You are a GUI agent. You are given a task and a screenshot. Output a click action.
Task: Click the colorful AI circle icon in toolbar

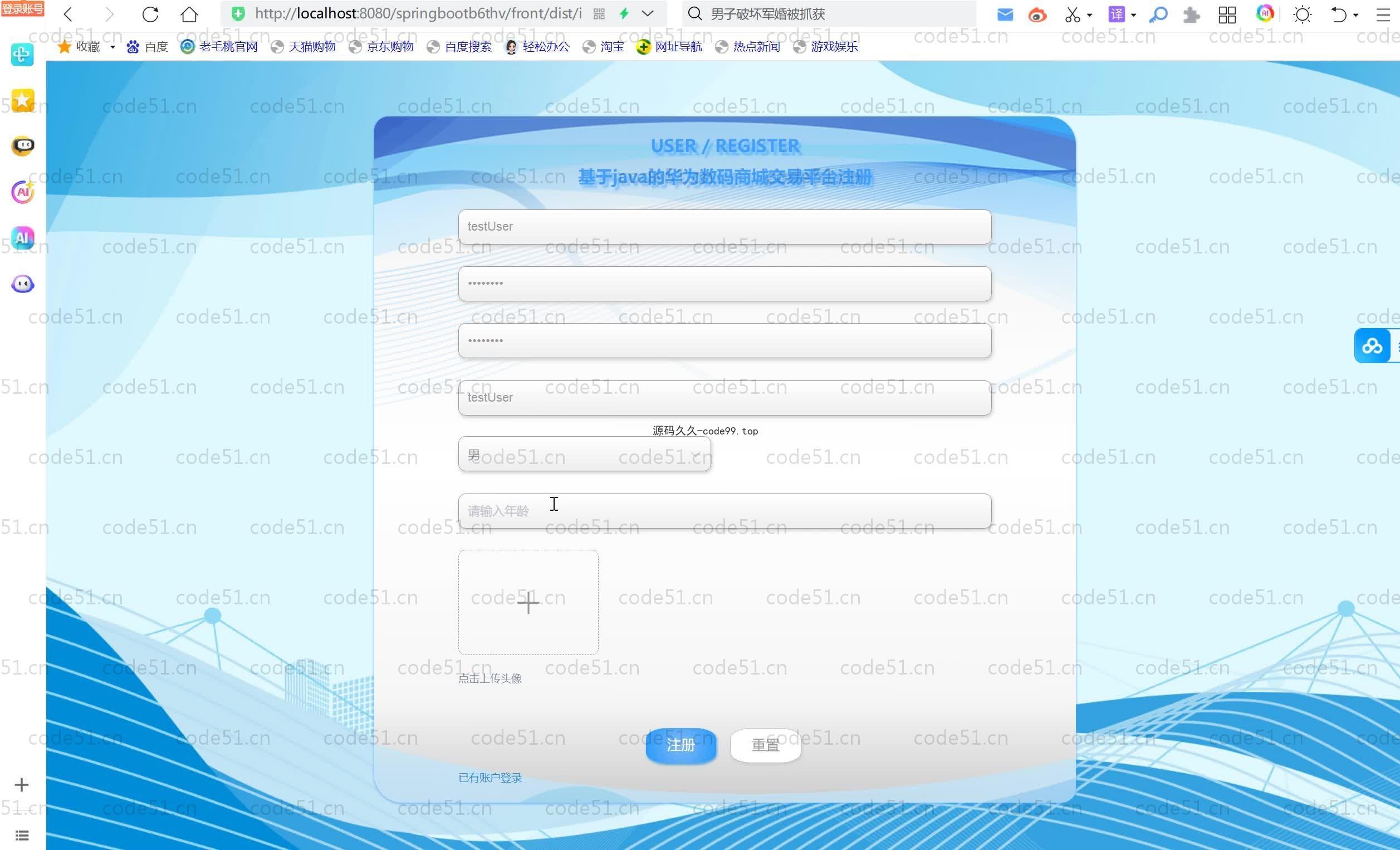click(1265, 13)
